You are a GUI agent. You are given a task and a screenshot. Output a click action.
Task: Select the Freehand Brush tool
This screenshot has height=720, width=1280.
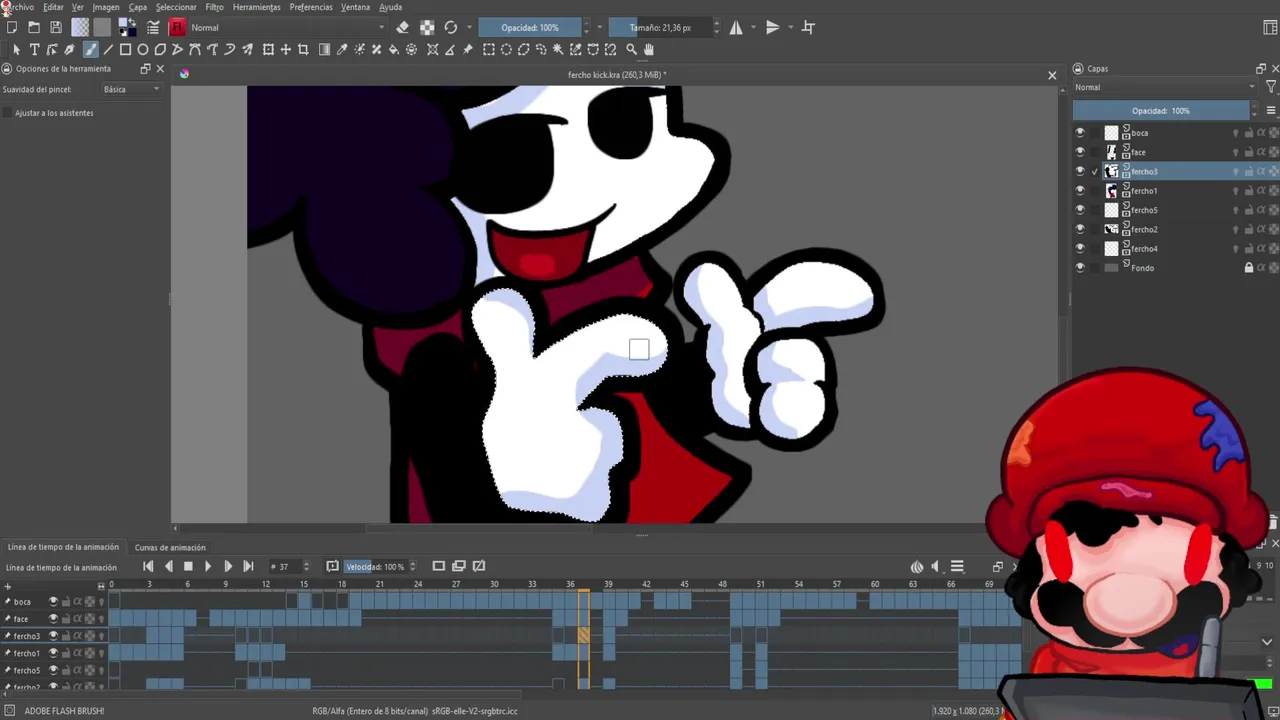90,49
